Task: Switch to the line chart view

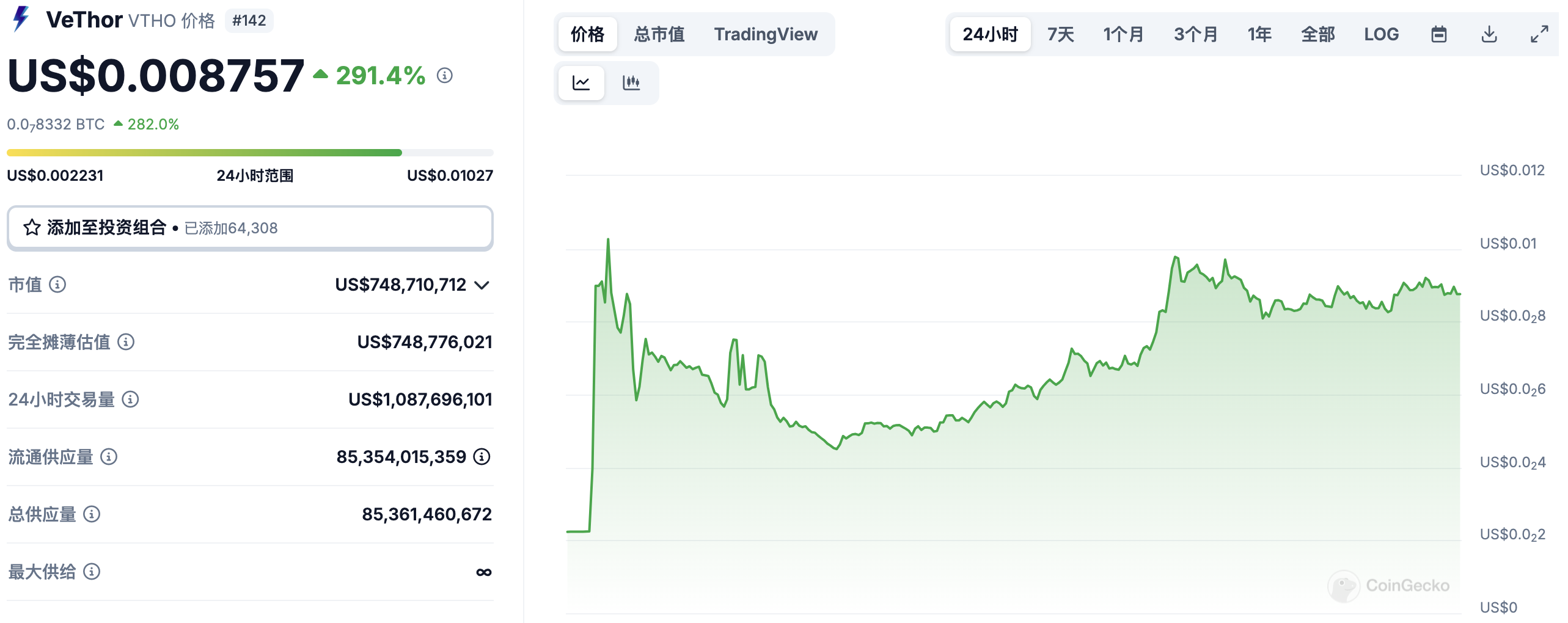Action: coord(581,82)
